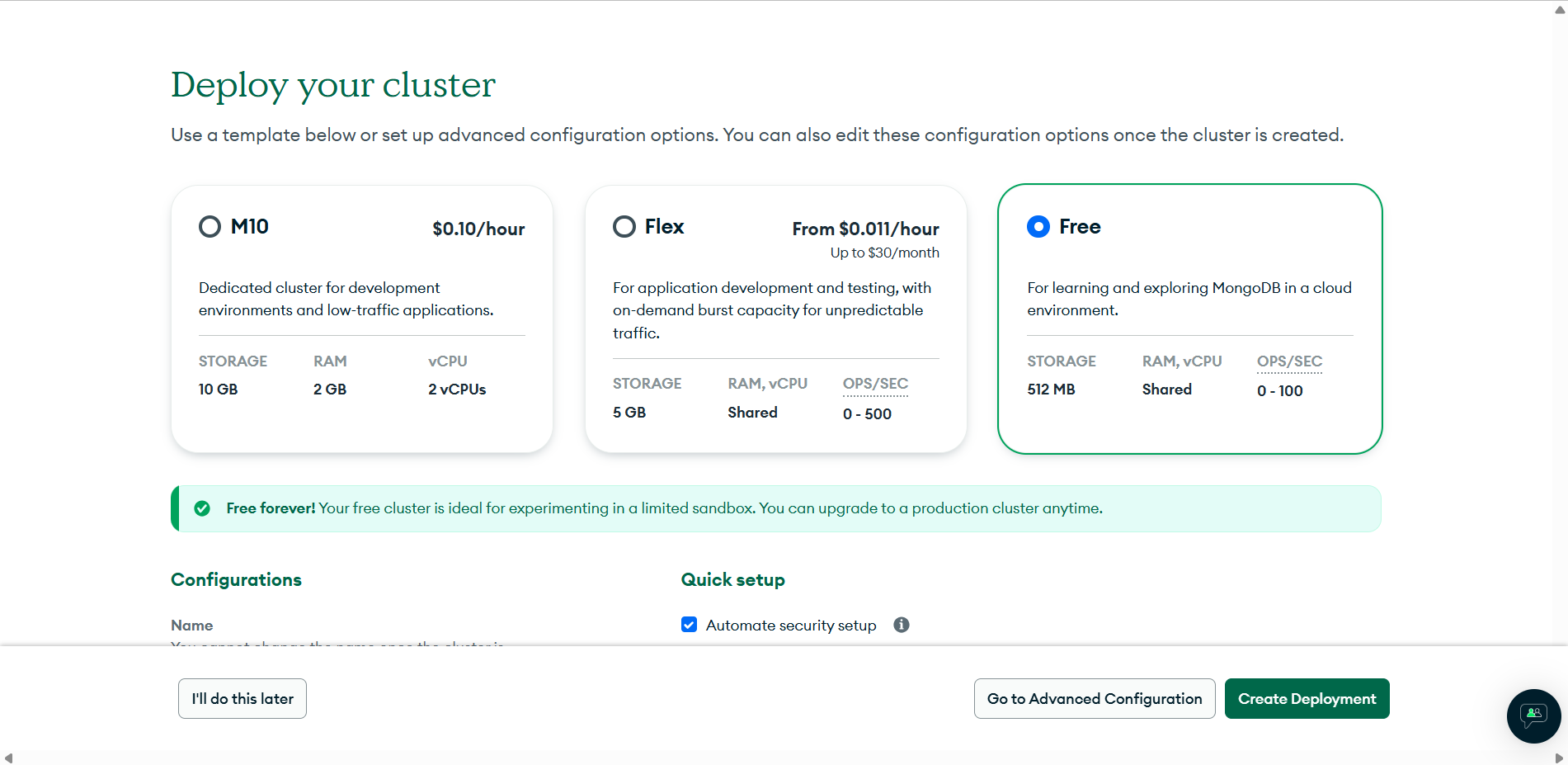The height and width of the screenshot is (765, 1568).
Task: Select the Free cluster radio button
Action: [1038, 227]
